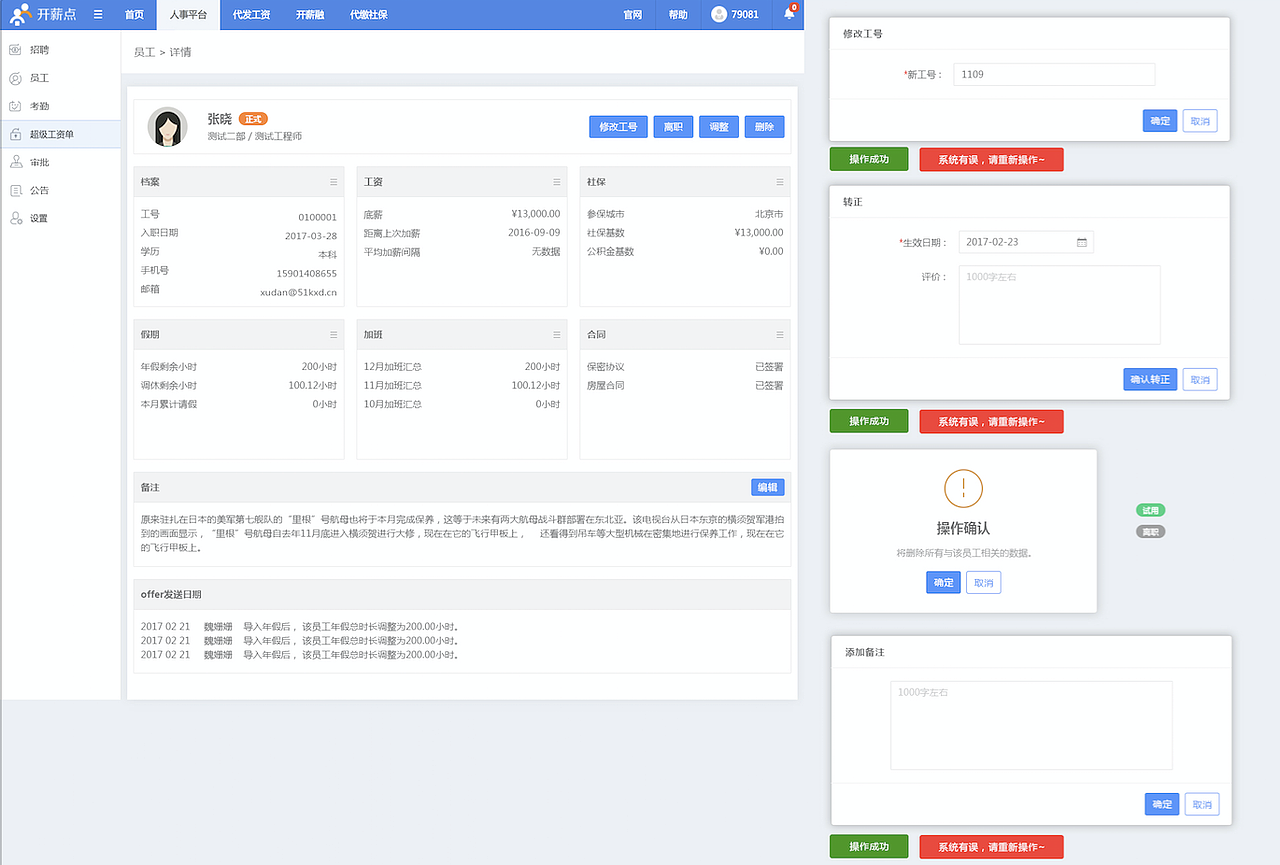Click the 工号 value 0100001
This screenshot has width=1280, height=865.
[x=318, y=217]
